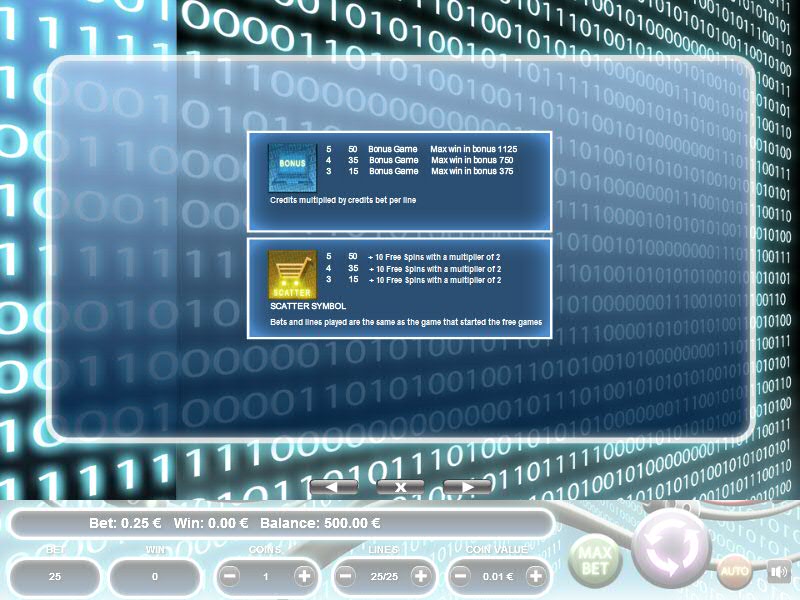The width and height of the screenshot is (800, 600).
Task: Click the coin value field showing 0.01 €
Action: tap(499, 577)
